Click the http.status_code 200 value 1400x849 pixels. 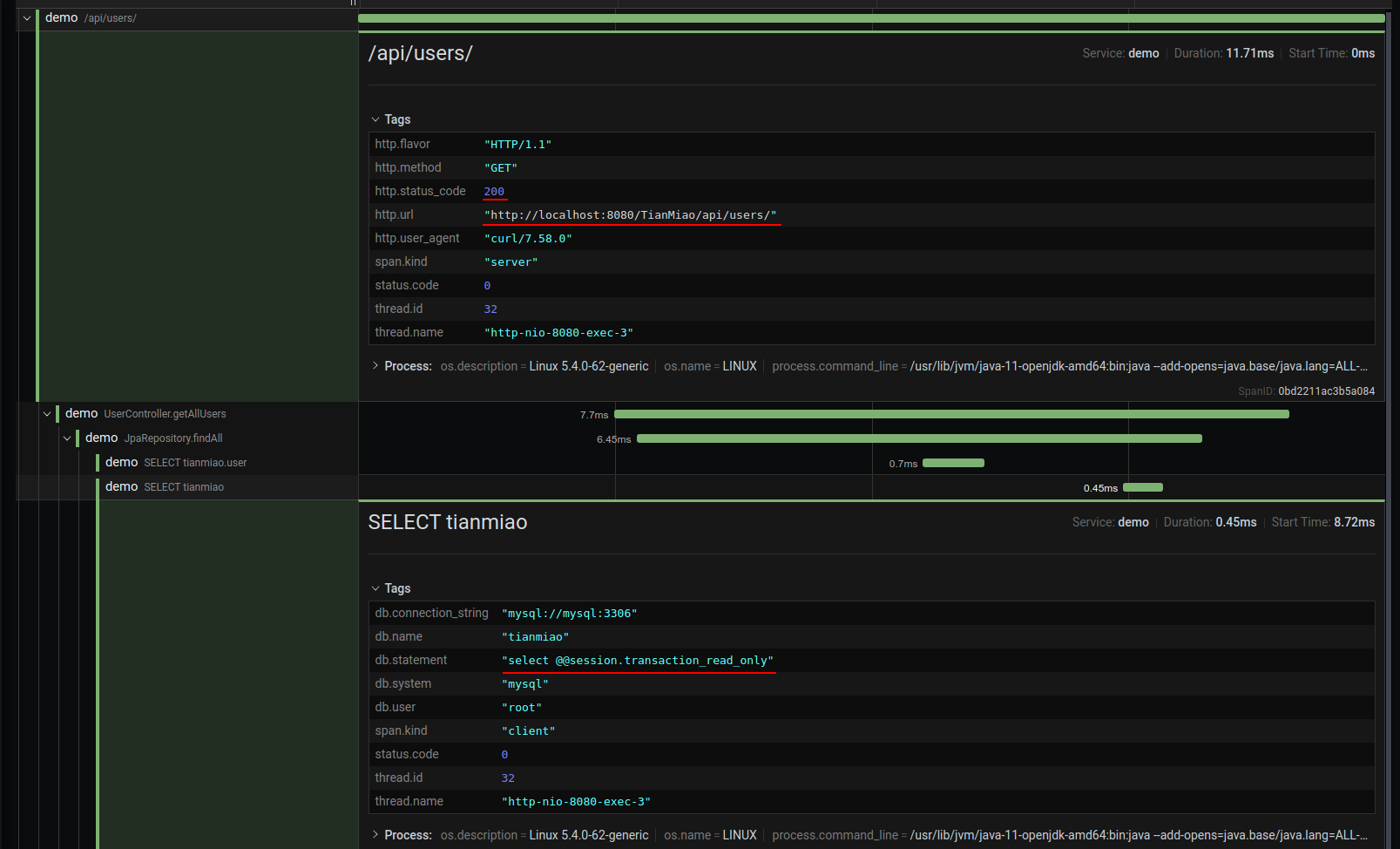494,192
